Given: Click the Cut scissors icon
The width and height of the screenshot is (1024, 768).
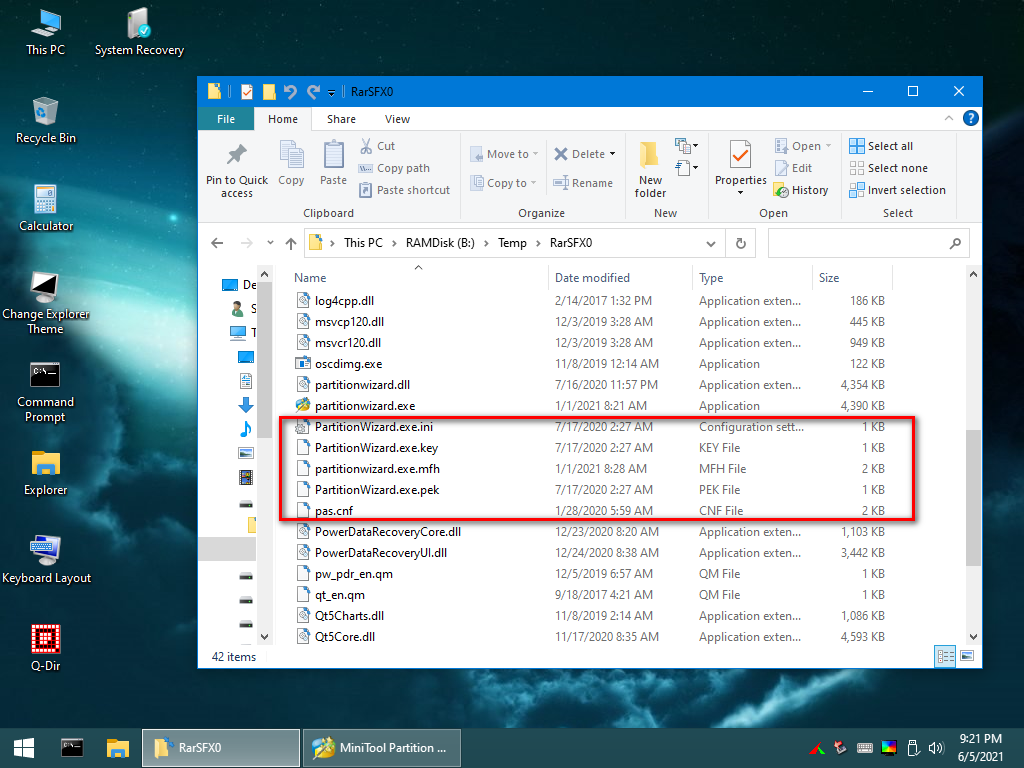Looking at the screenshot, I should coord(366,146).
